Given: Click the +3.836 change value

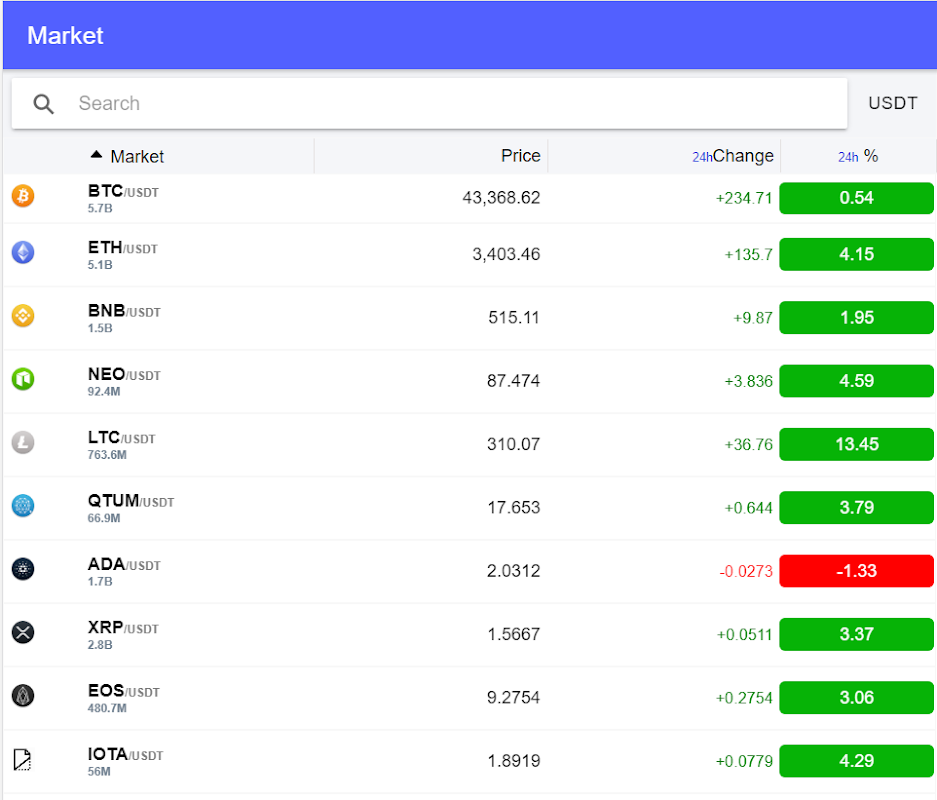Looking at the screenshot, I should coord(748,381).
